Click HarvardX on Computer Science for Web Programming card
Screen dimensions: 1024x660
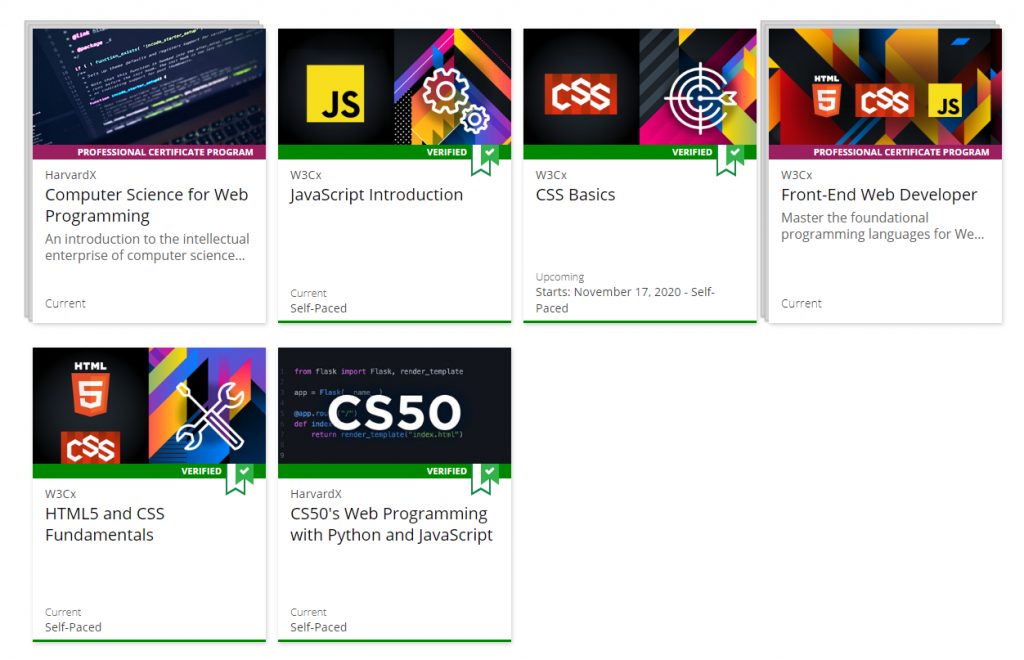71,175
